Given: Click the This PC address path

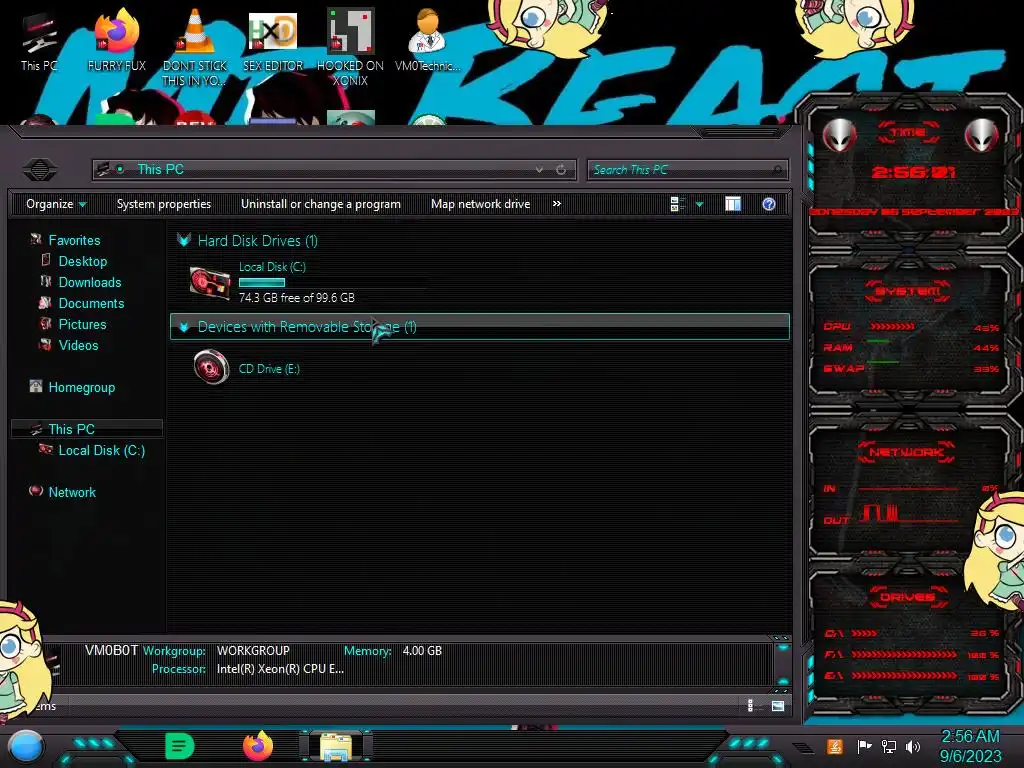Looking at the screenshot, I should click(161, 170).
